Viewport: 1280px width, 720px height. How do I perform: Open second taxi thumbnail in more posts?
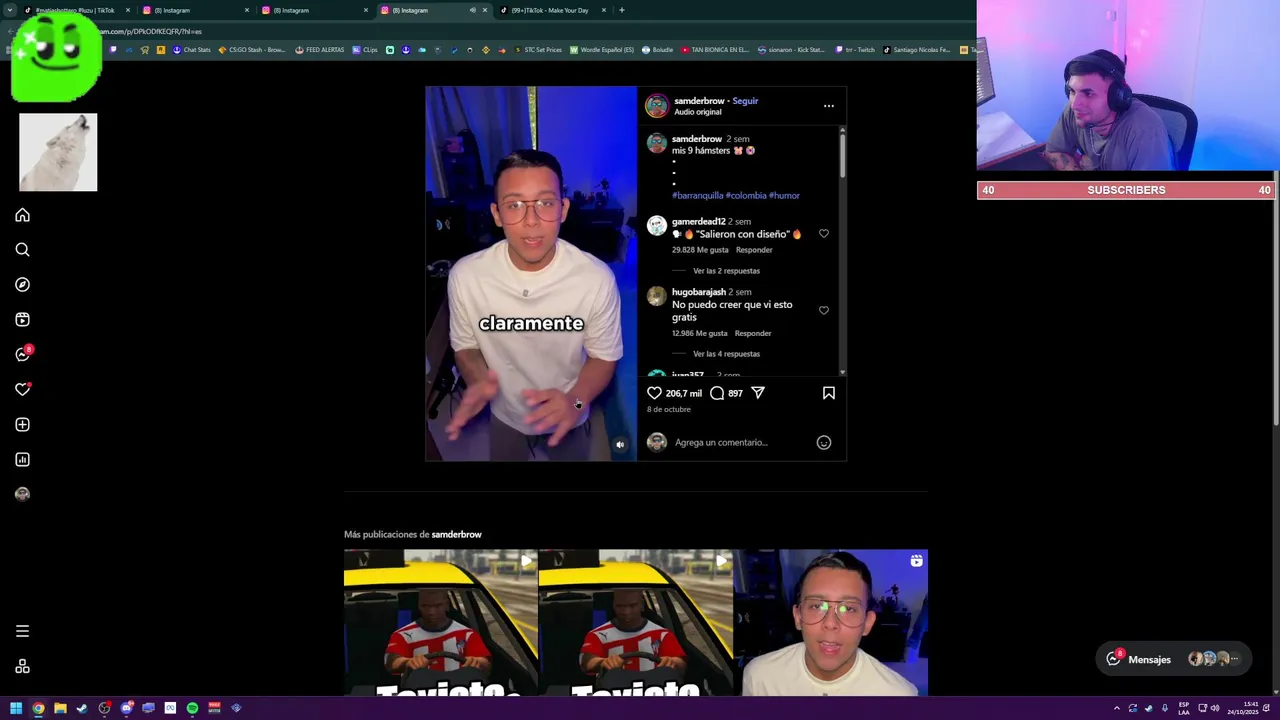635,622
